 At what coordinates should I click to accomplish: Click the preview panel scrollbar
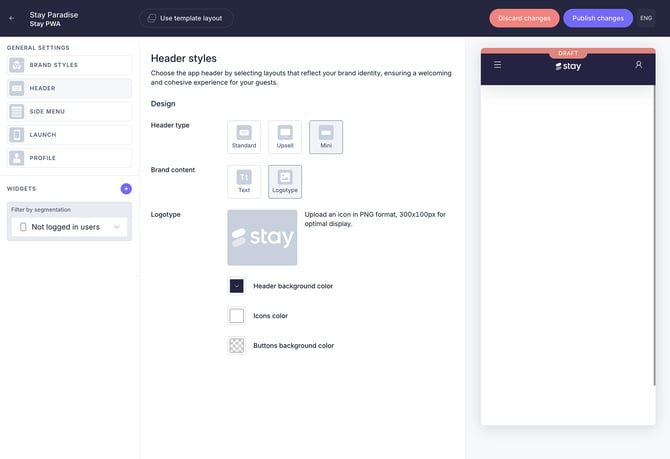tap(654, 235)
